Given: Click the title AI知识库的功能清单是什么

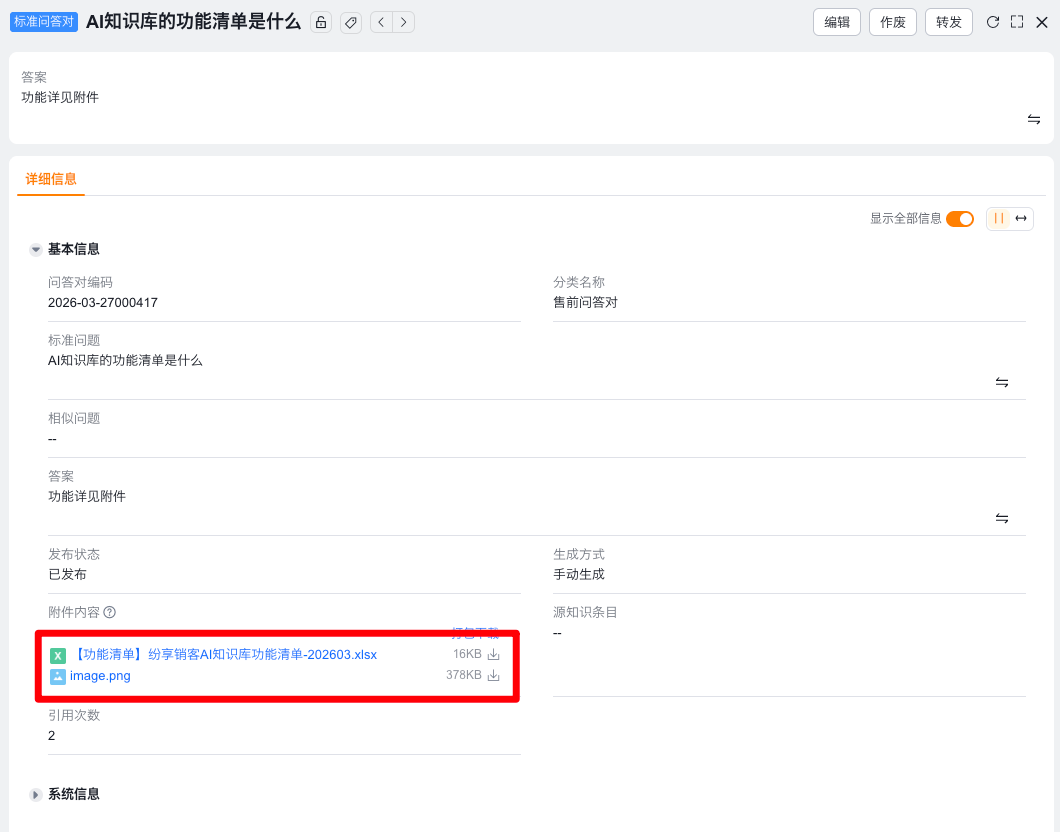Looking at the screenshot, I should 193,22.
